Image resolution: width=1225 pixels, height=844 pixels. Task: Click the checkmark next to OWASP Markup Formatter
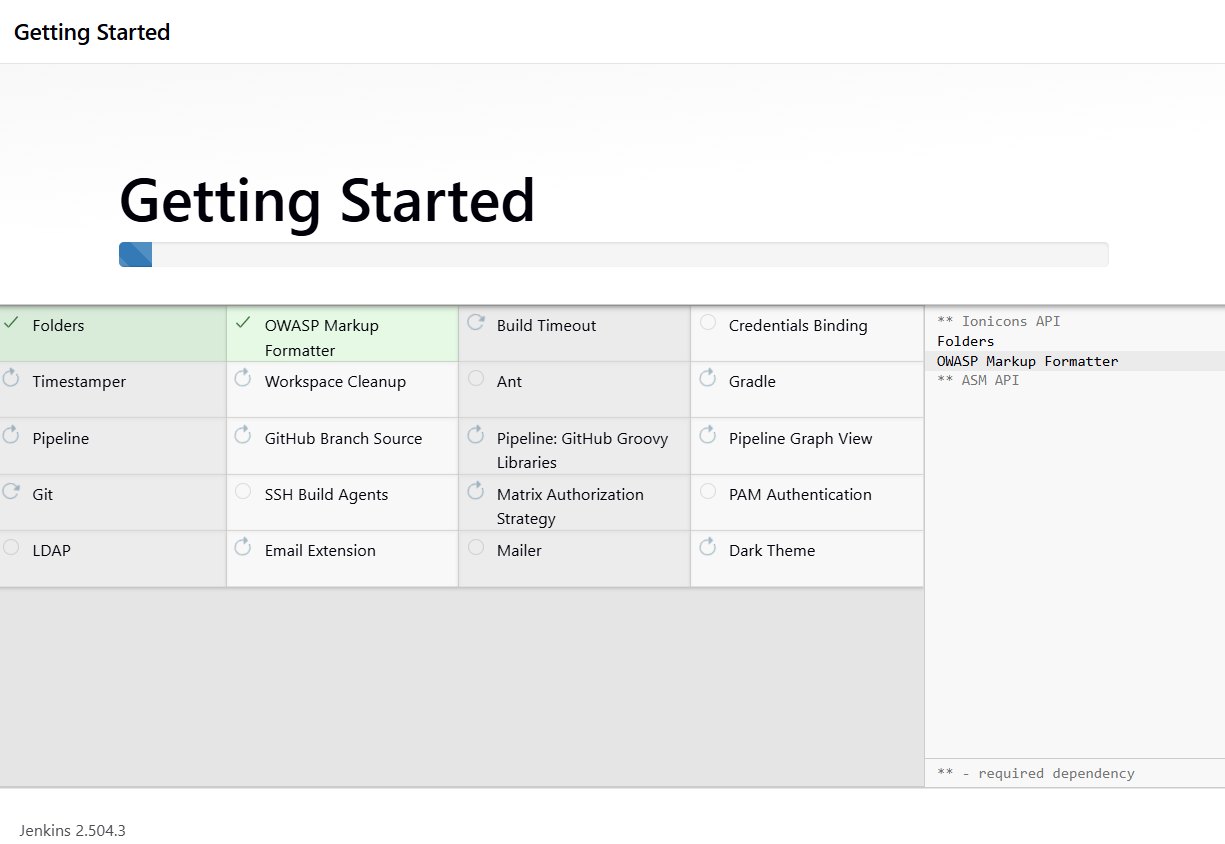pos(242,323)
